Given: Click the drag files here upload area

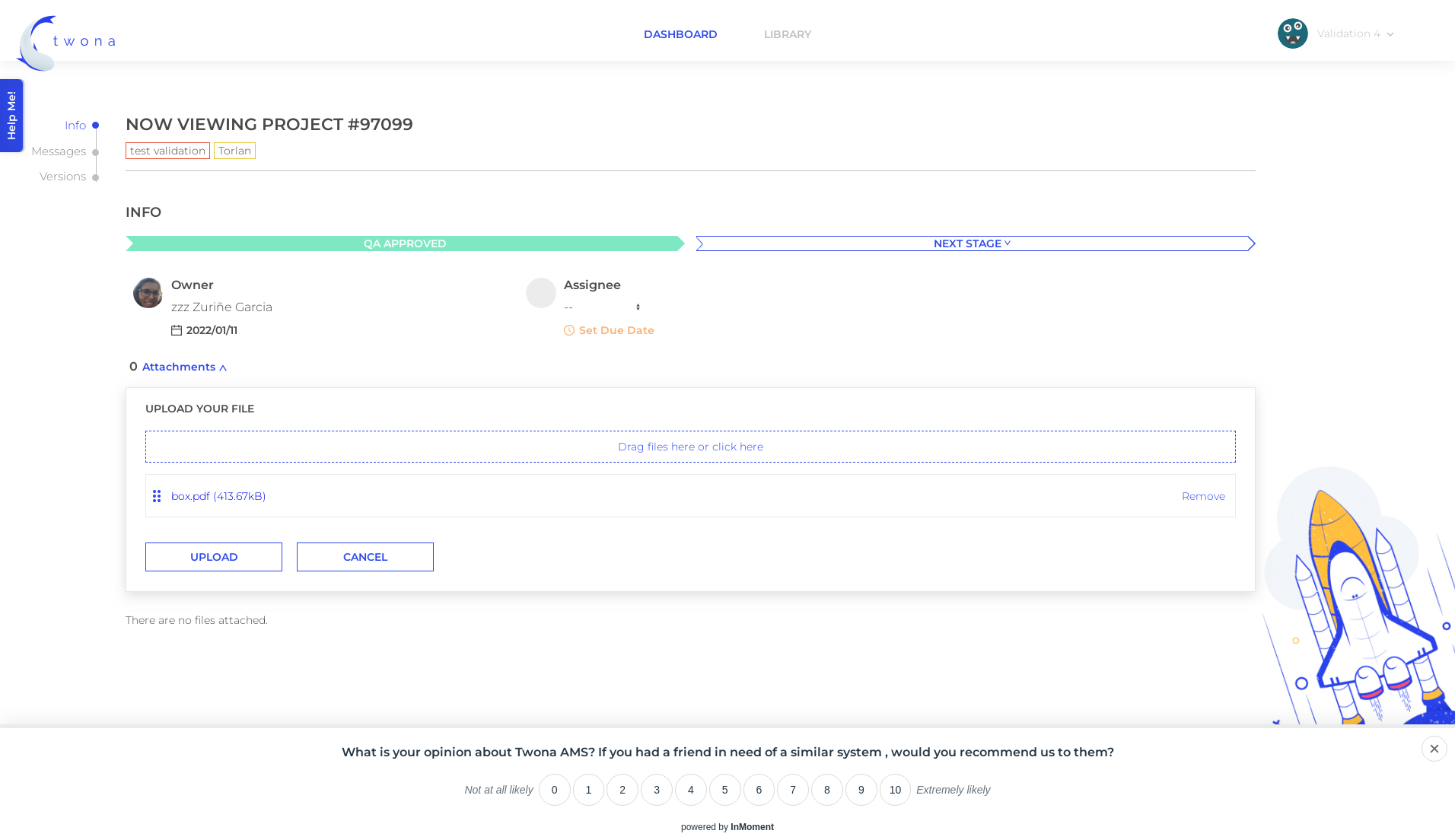Looking at the screenshot, I should click(x=690, y=447).
